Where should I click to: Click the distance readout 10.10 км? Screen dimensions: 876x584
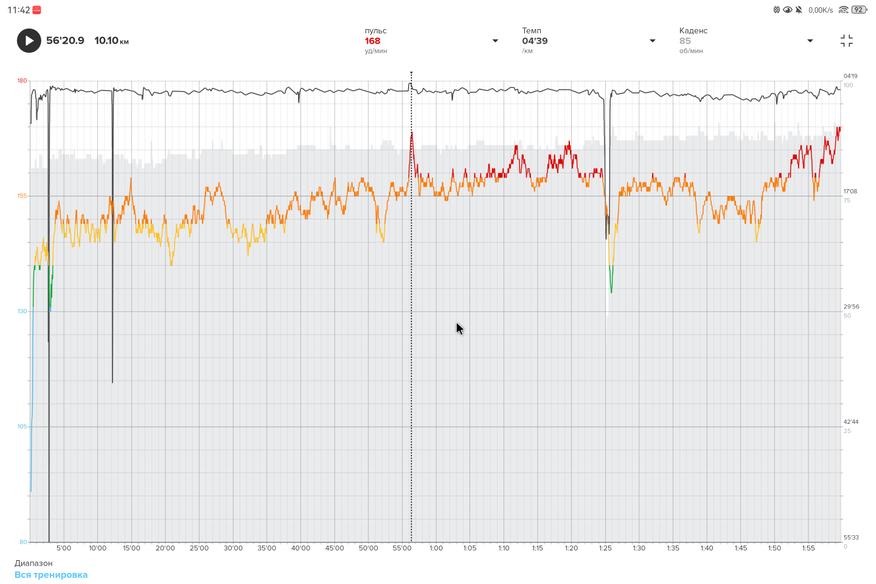[111, 40]
